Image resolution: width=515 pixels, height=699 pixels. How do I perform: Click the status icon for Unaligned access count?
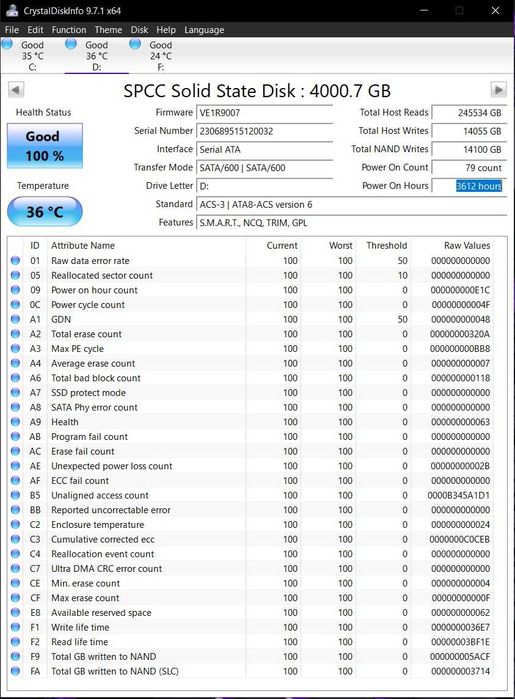(15, 495)
